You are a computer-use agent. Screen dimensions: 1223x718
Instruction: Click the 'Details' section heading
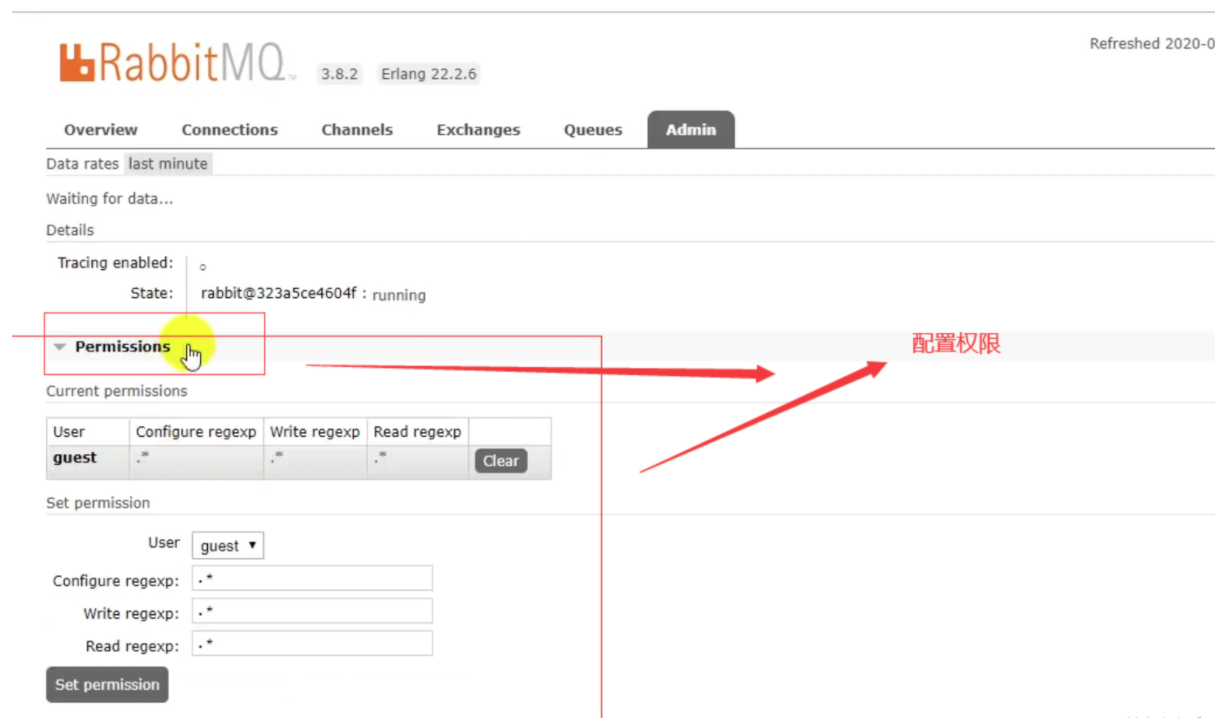click(70, 230)
